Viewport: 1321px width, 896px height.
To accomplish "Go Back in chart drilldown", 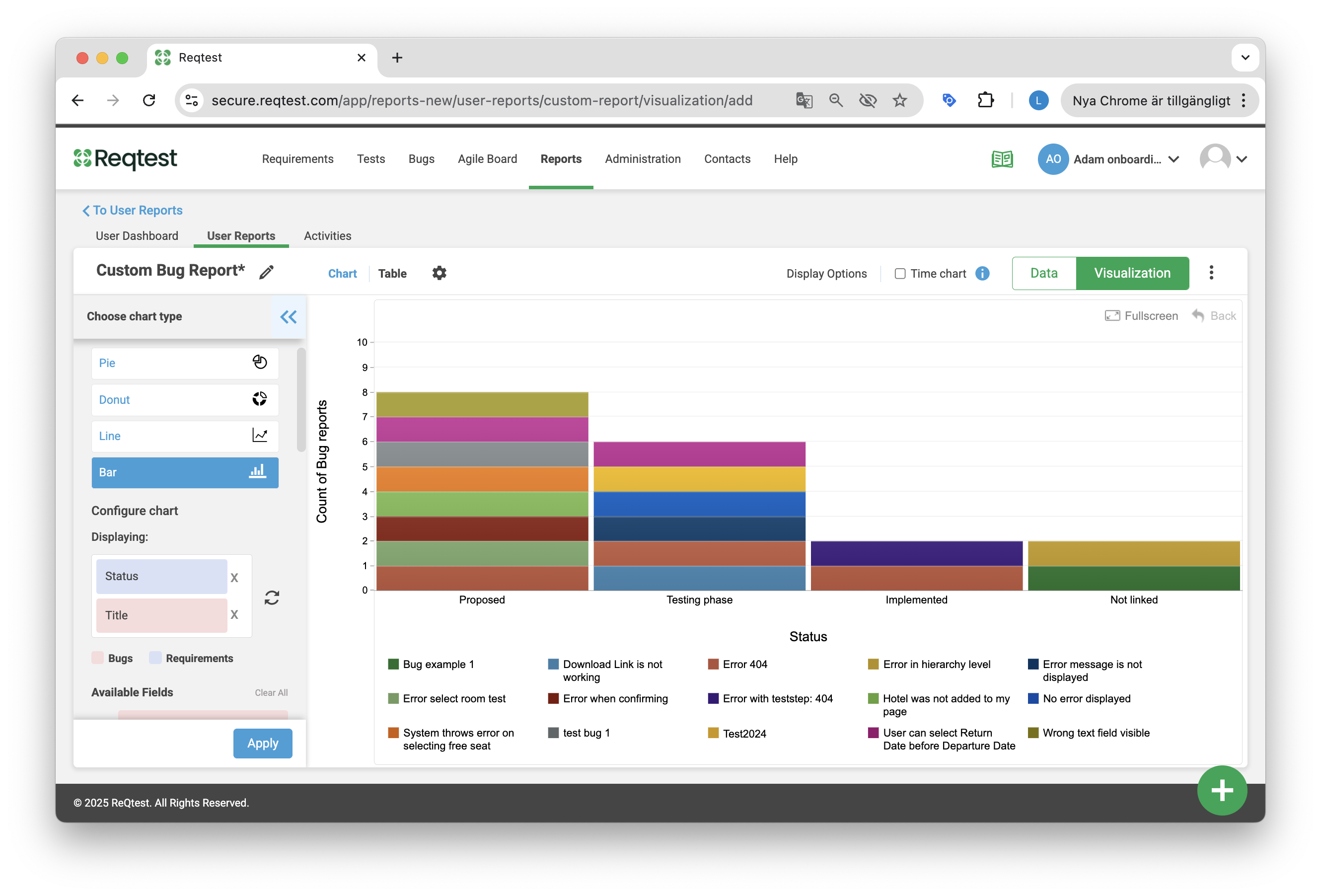I will (1214, 315).
